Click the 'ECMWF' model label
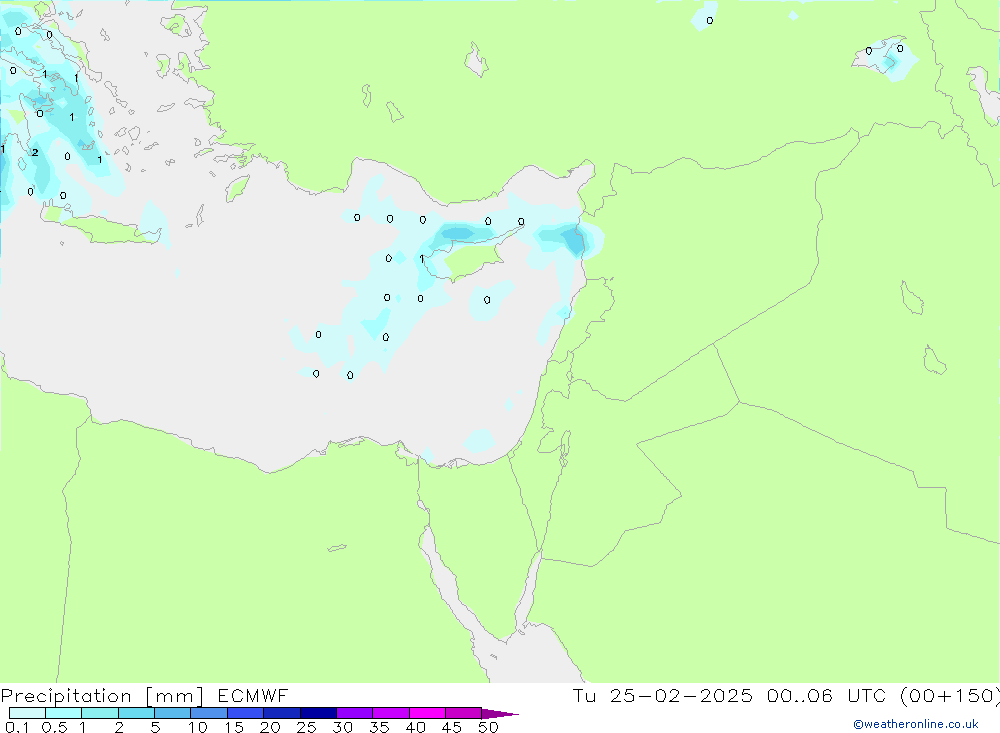Screen dimensions: 1000x733 [253, 696]
